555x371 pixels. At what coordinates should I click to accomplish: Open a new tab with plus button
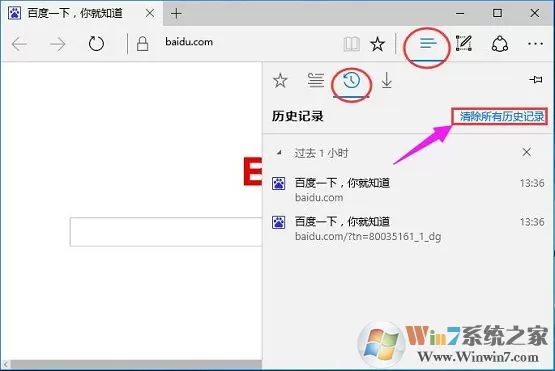[x=176, y=13]
